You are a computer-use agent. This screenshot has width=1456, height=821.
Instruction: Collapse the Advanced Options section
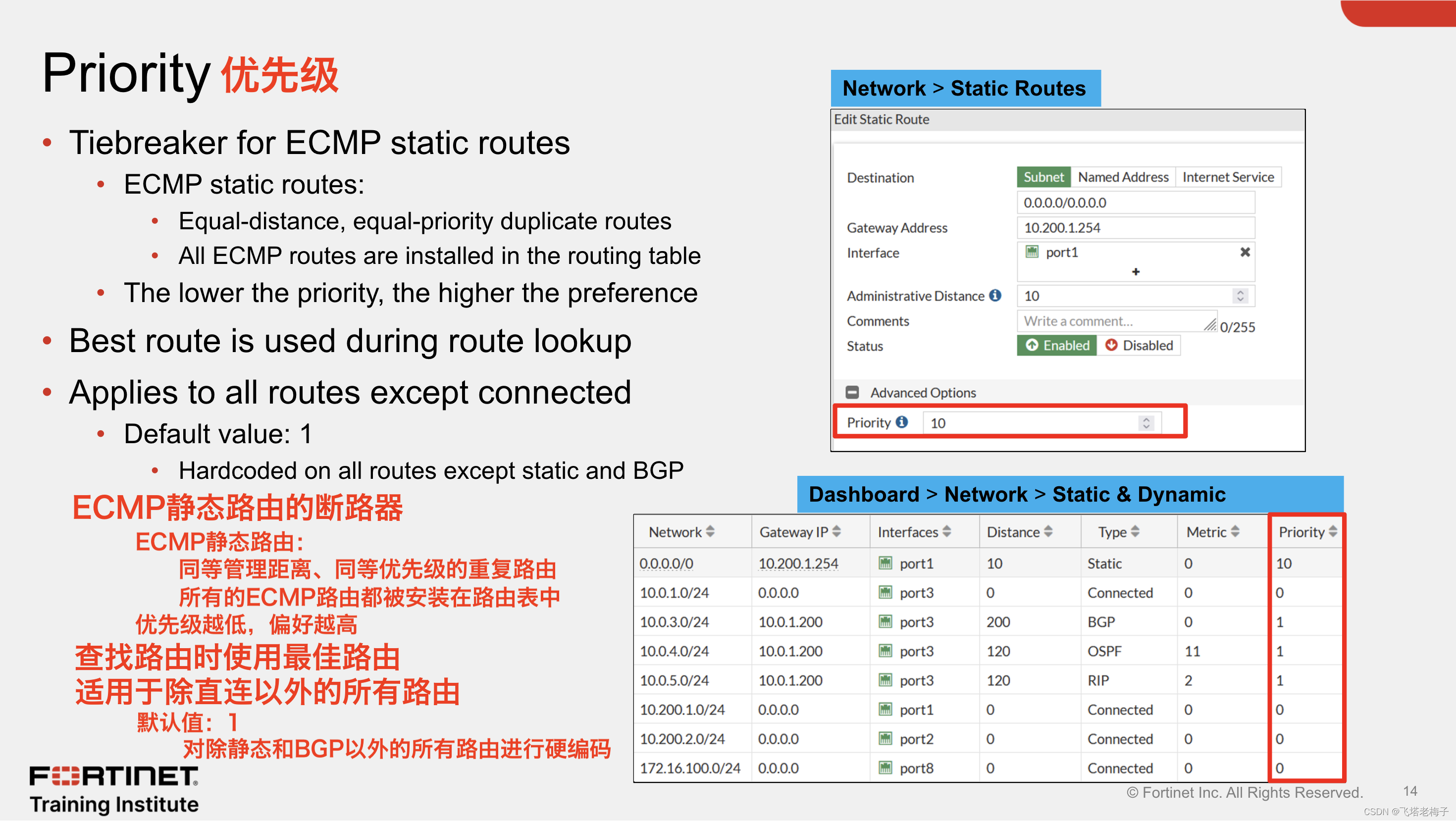click(x=852, y=392)
